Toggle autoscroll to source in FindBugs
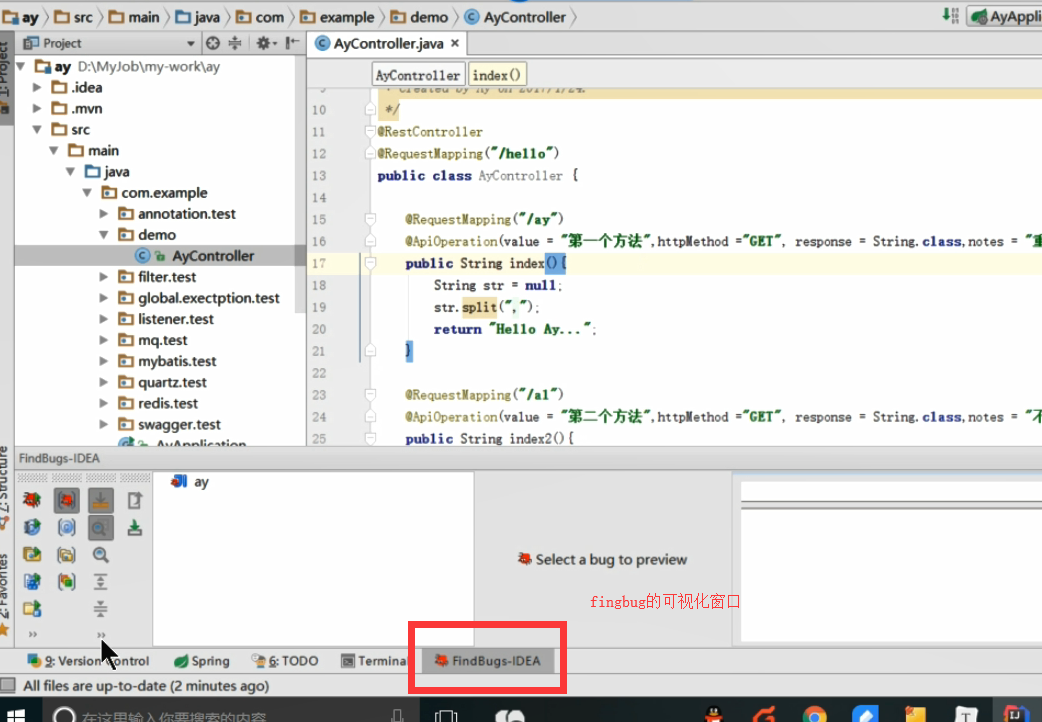1042x722 pixels. point(101,500)
